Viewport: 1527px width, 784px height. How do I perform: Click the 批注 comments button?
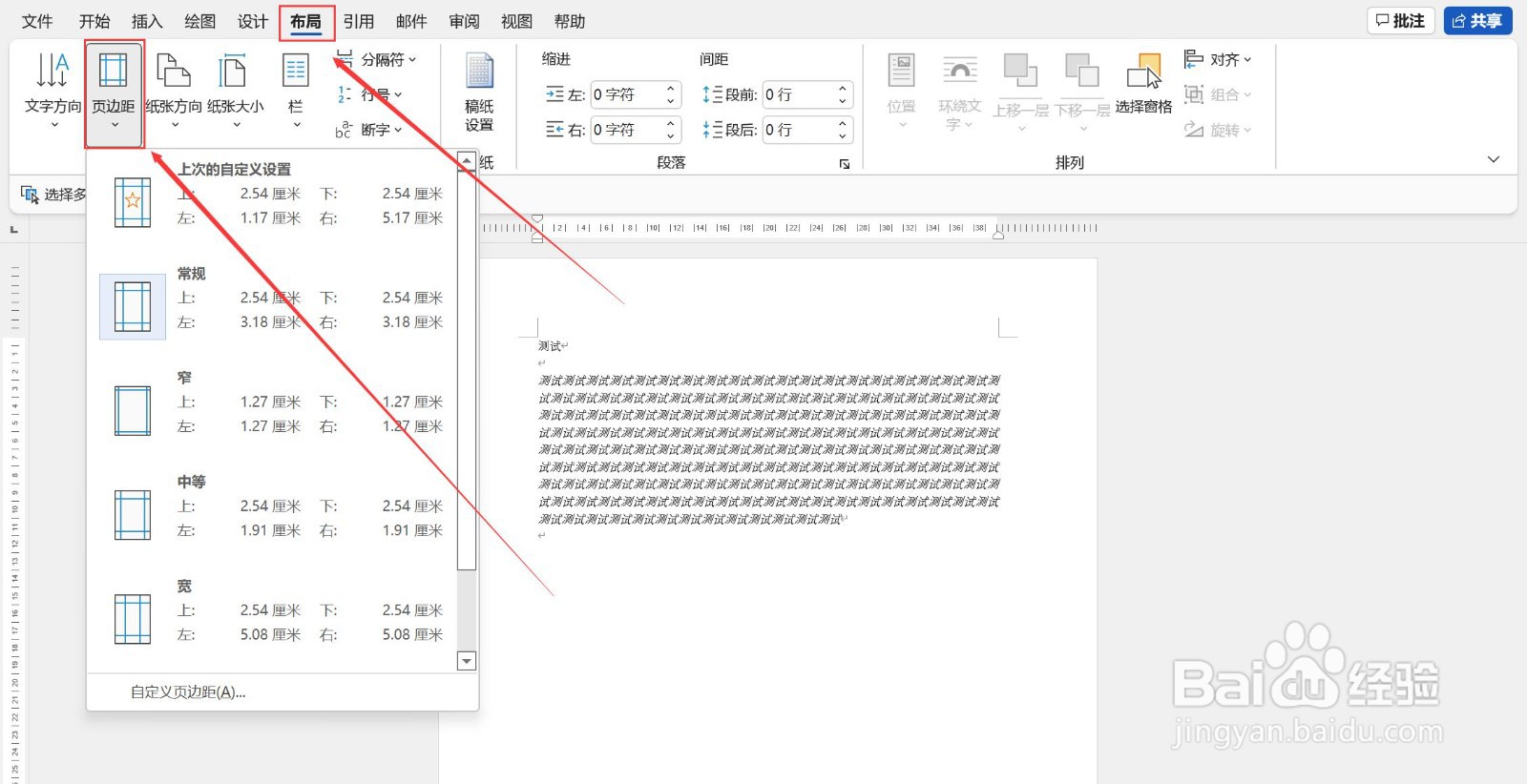(x=1401, y=21)
